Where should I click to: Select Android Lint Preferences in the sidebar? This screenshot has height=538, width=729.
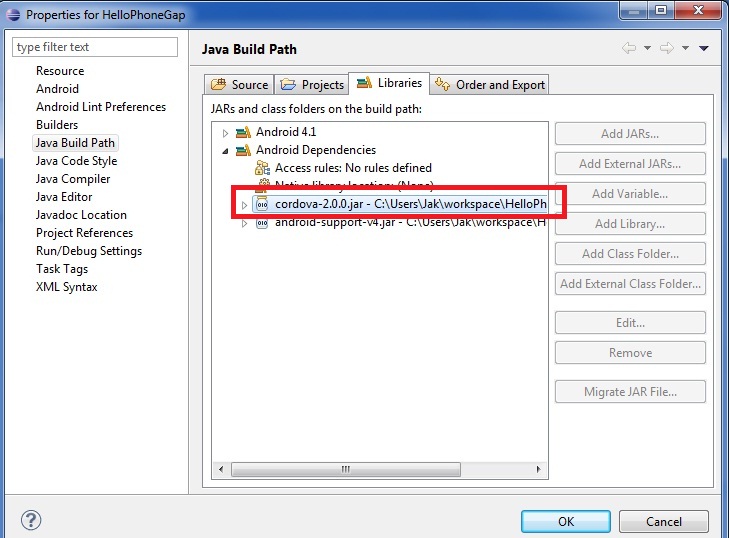[101, 107]
